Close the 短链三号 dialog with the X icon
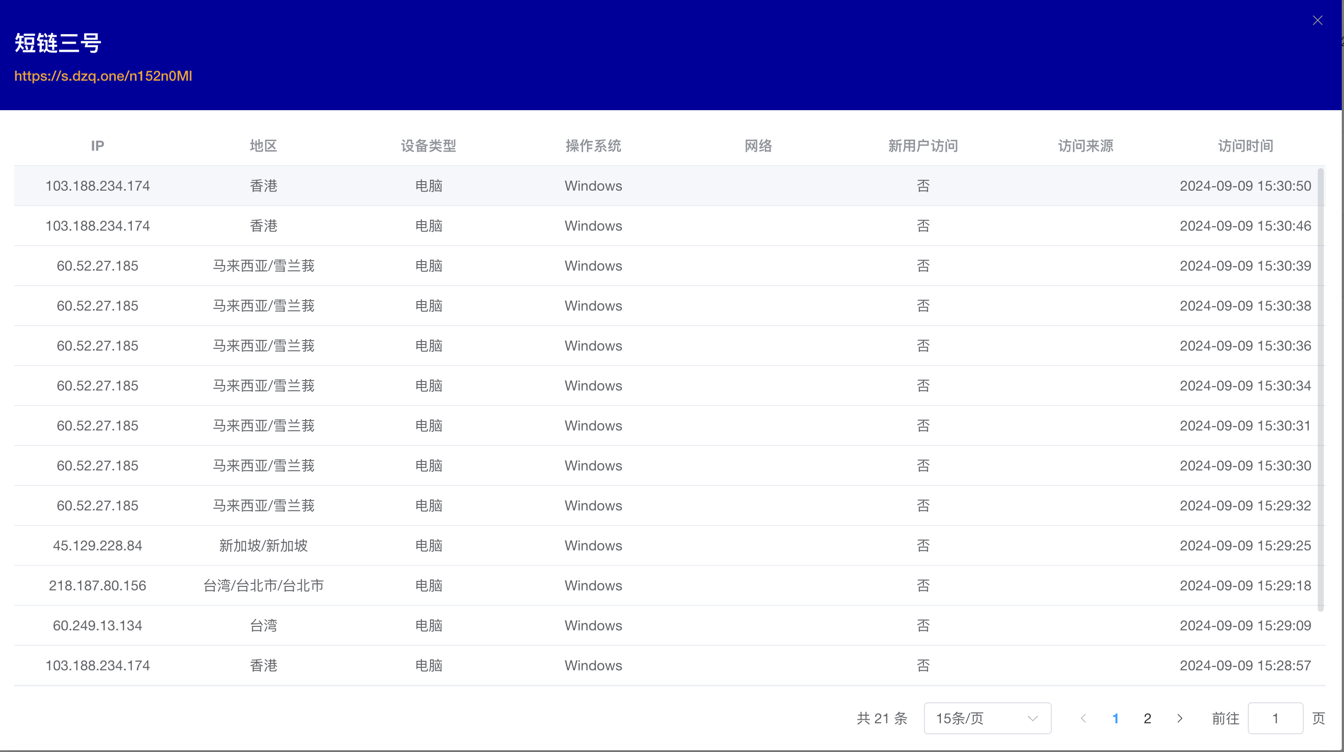Screen dimensions: 1344x752 (1317, 20)
